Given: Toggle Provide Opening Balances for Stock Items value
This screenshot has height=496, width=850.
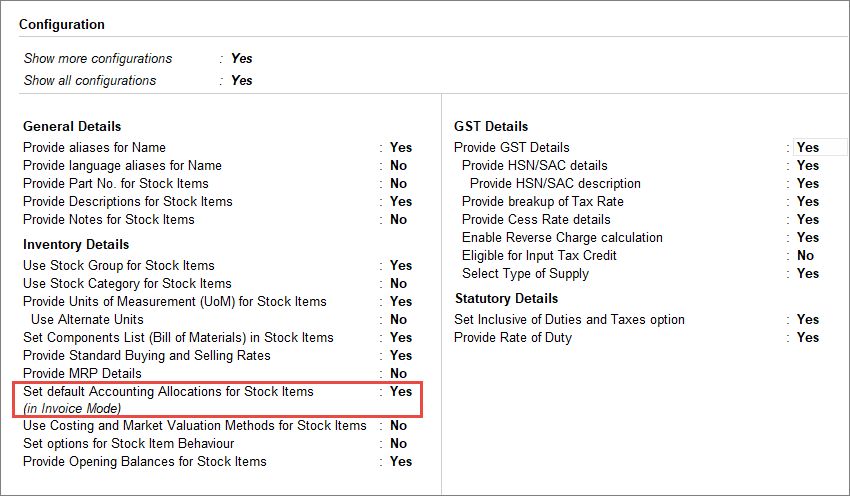Looking at the screenshot, I should click(x=401, y=461).
